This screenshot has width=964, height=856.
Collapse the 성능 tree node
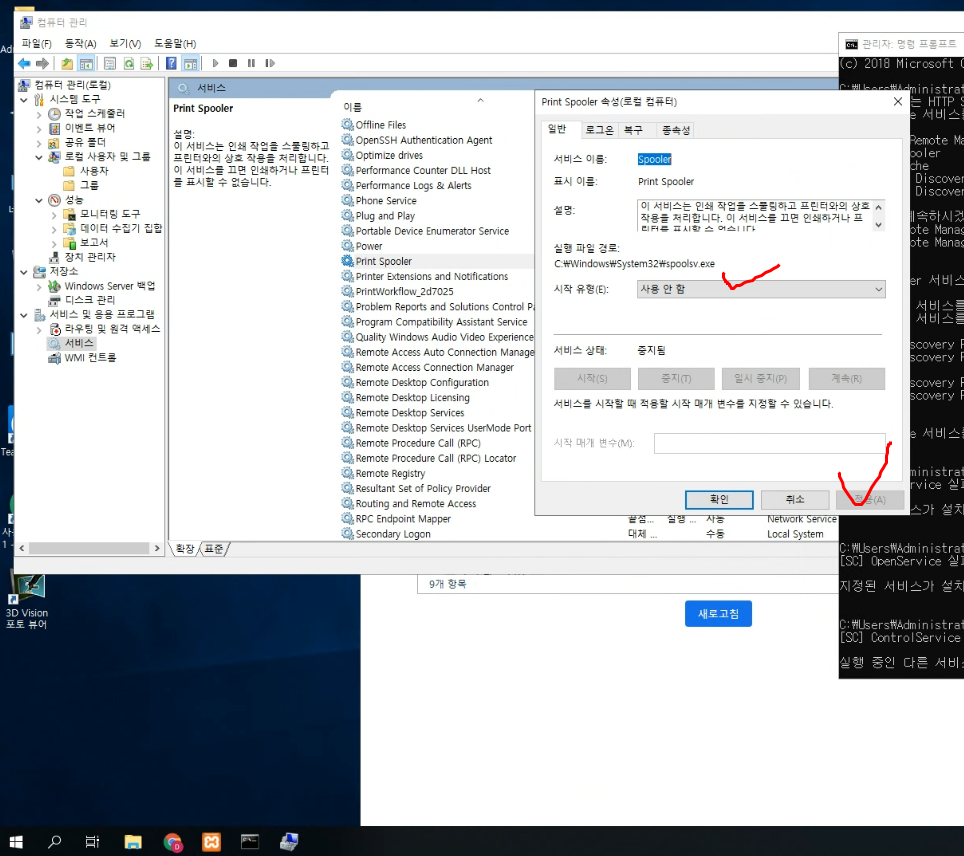coord(39,200)
